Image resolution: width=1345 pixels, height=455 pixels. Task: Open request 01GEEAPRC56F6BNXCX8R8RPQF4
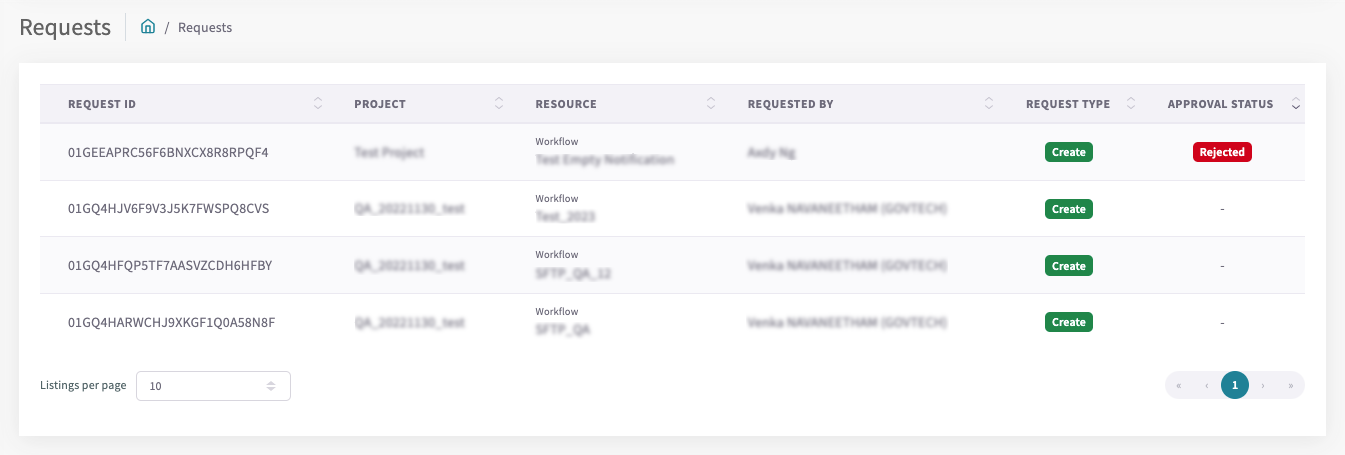[168, 153]
